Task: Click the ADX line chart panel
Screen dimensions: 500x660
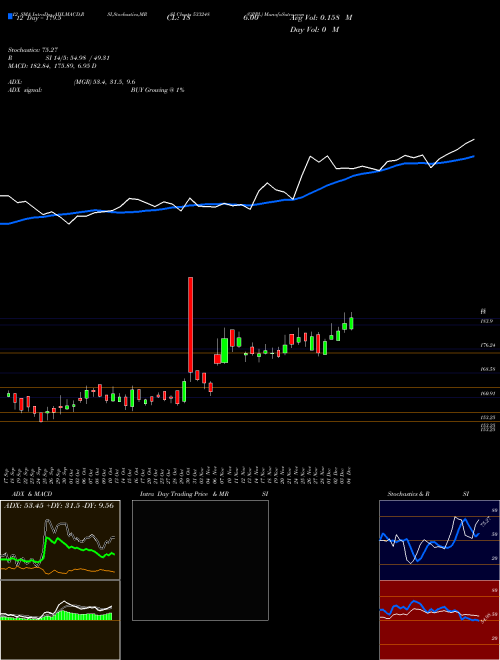Action: pos(60,540)
